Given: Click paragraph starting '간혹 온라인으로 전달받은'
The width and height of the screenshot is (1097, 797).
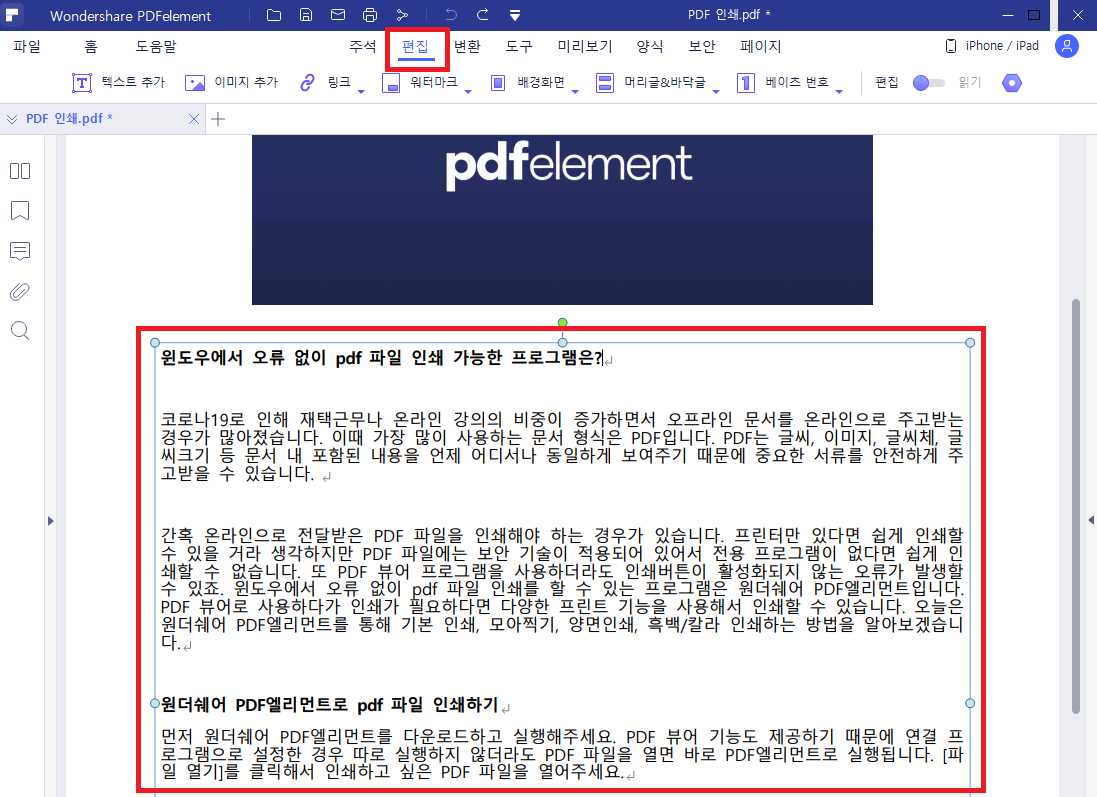Looking at the screenshot, I should tap(562, 588).
